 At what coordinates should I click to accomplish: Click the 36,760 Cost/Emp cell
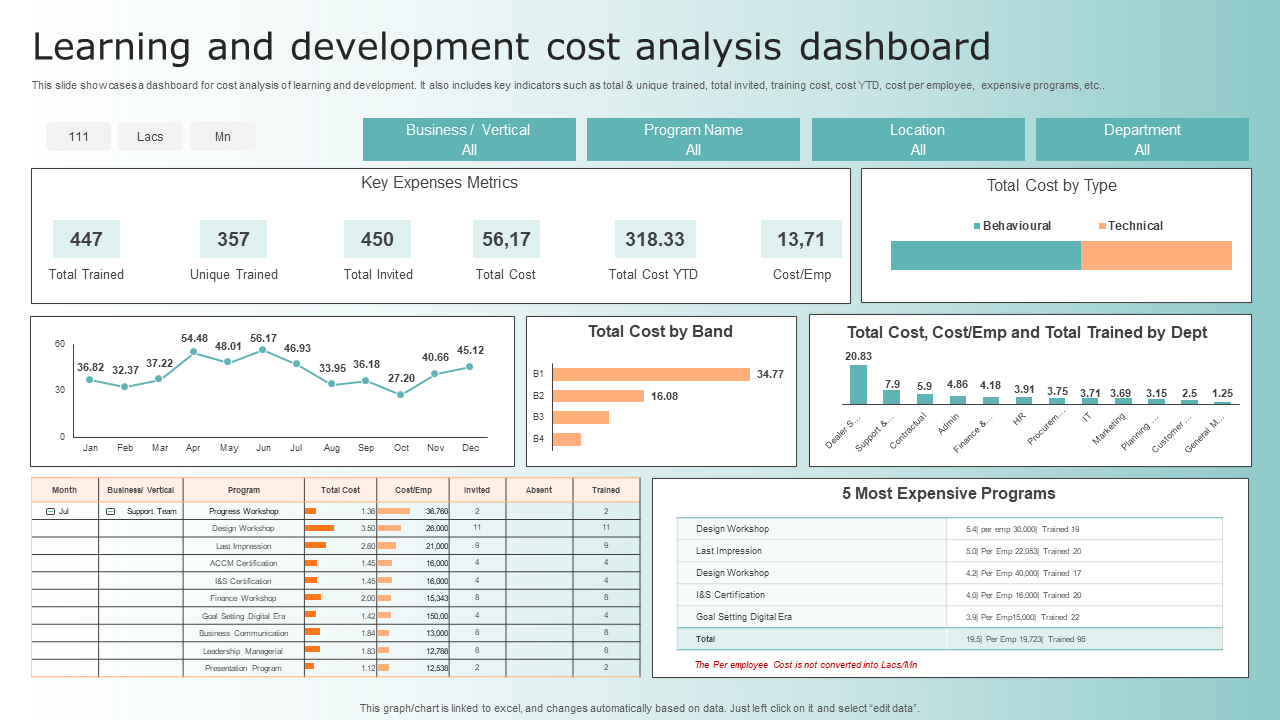pyautogui.click(x=414, y=511)
